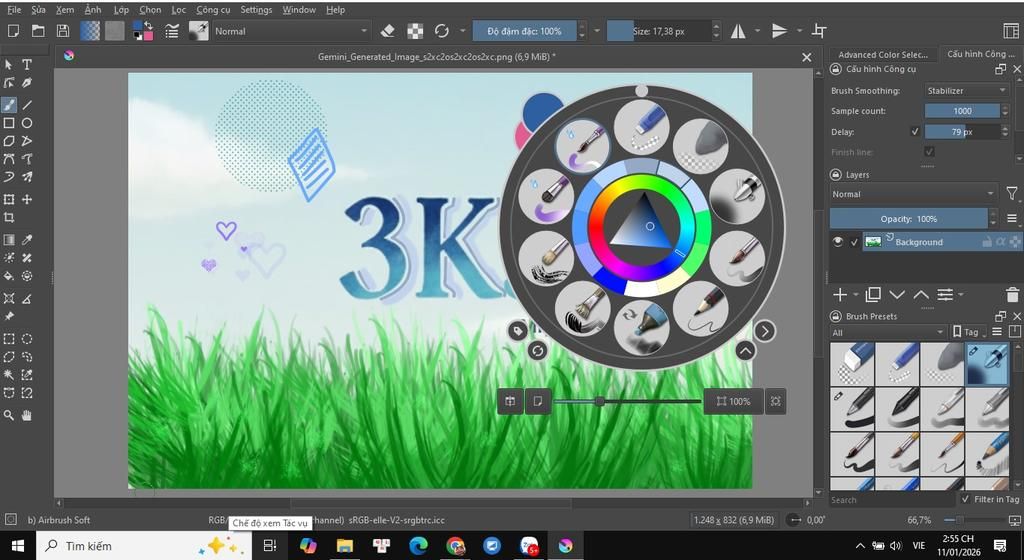
Task: Expand horizontal mirror options arrow
Action: point(758,31)
